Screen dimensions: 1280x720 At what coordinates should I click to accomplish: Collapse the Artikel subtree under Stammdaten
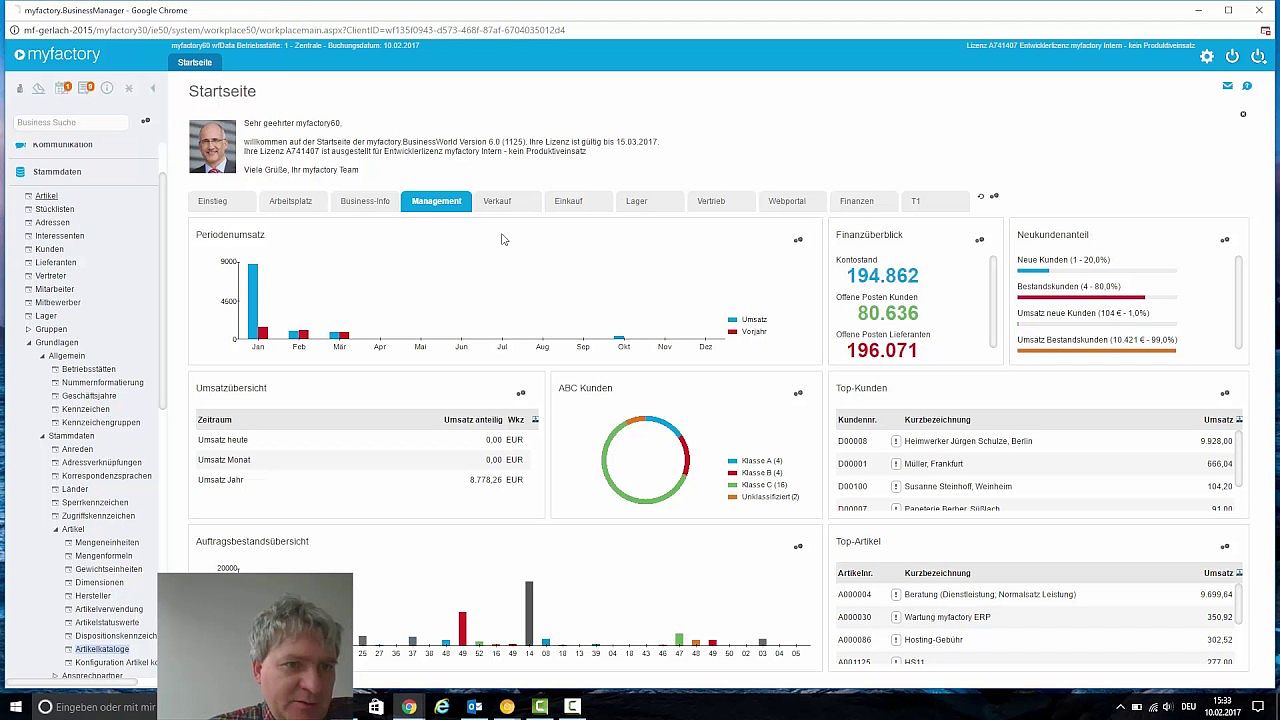[x=55, y=529]
